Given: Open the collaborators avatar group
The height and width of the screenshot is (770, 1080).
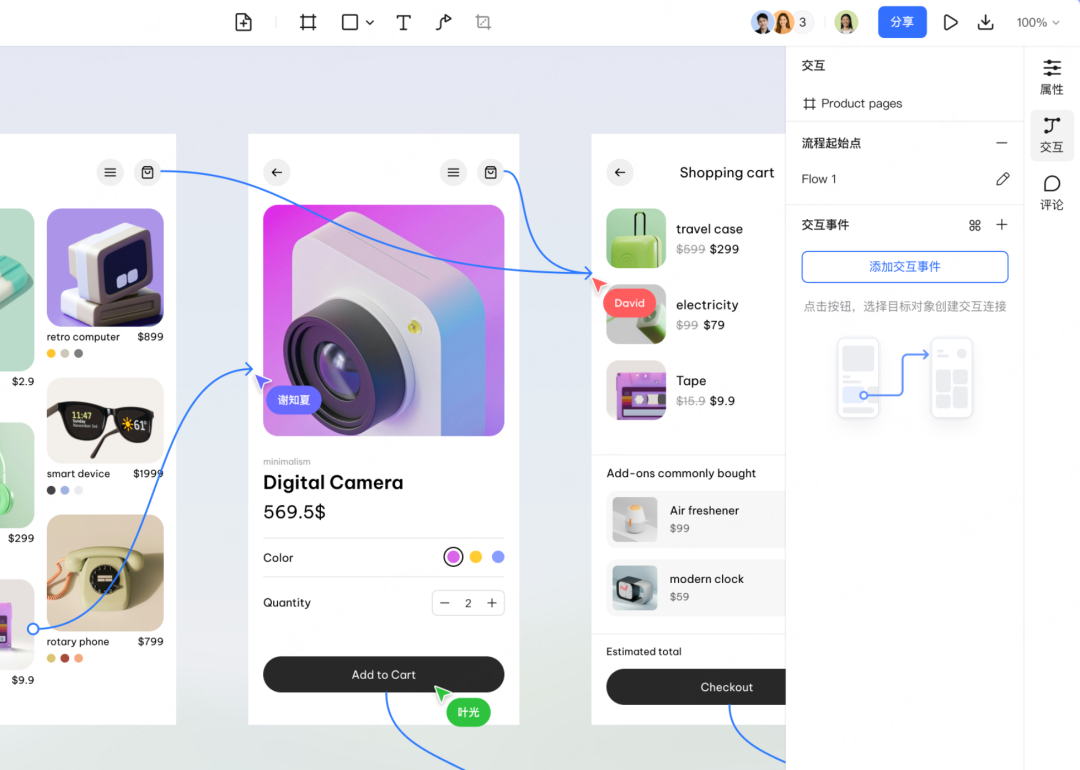Looking at the screenshot, I should pos(781,22).
